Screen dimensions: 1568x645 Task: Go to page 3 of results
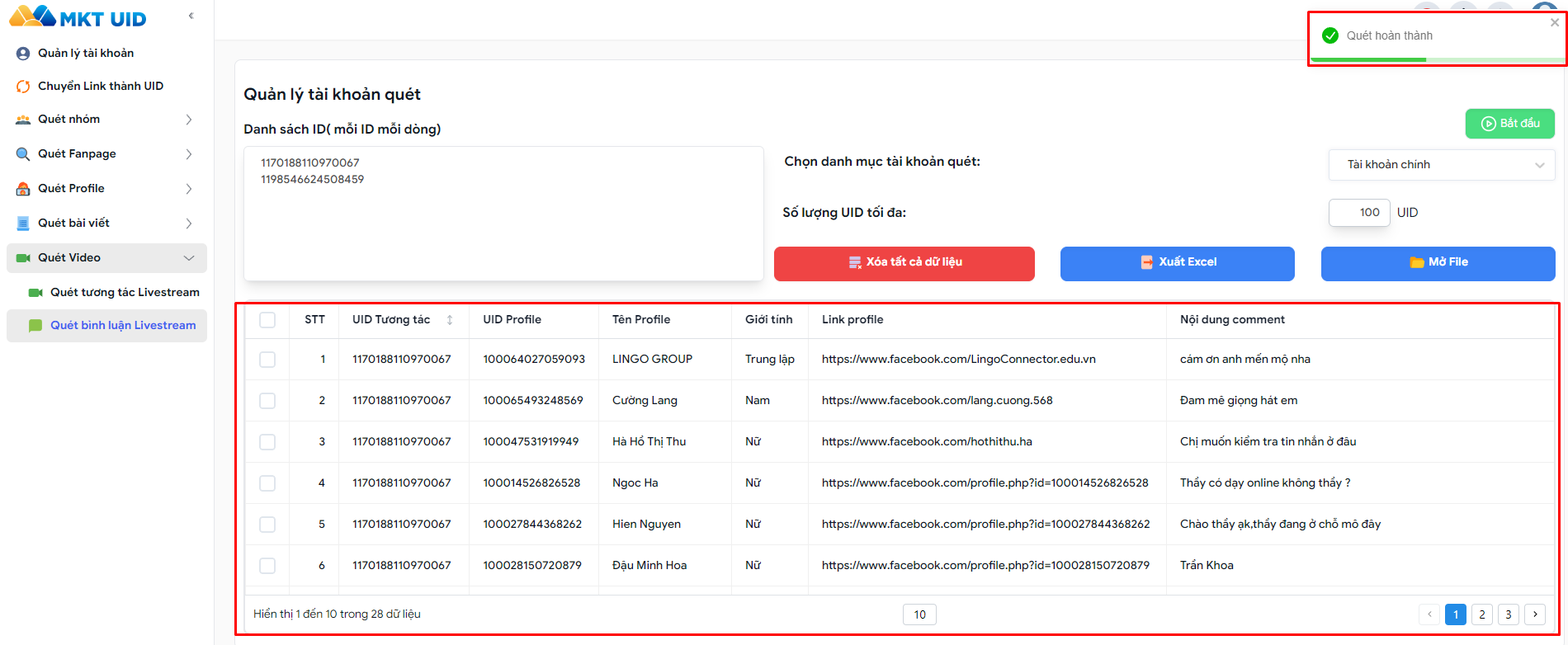(1509, 614)
